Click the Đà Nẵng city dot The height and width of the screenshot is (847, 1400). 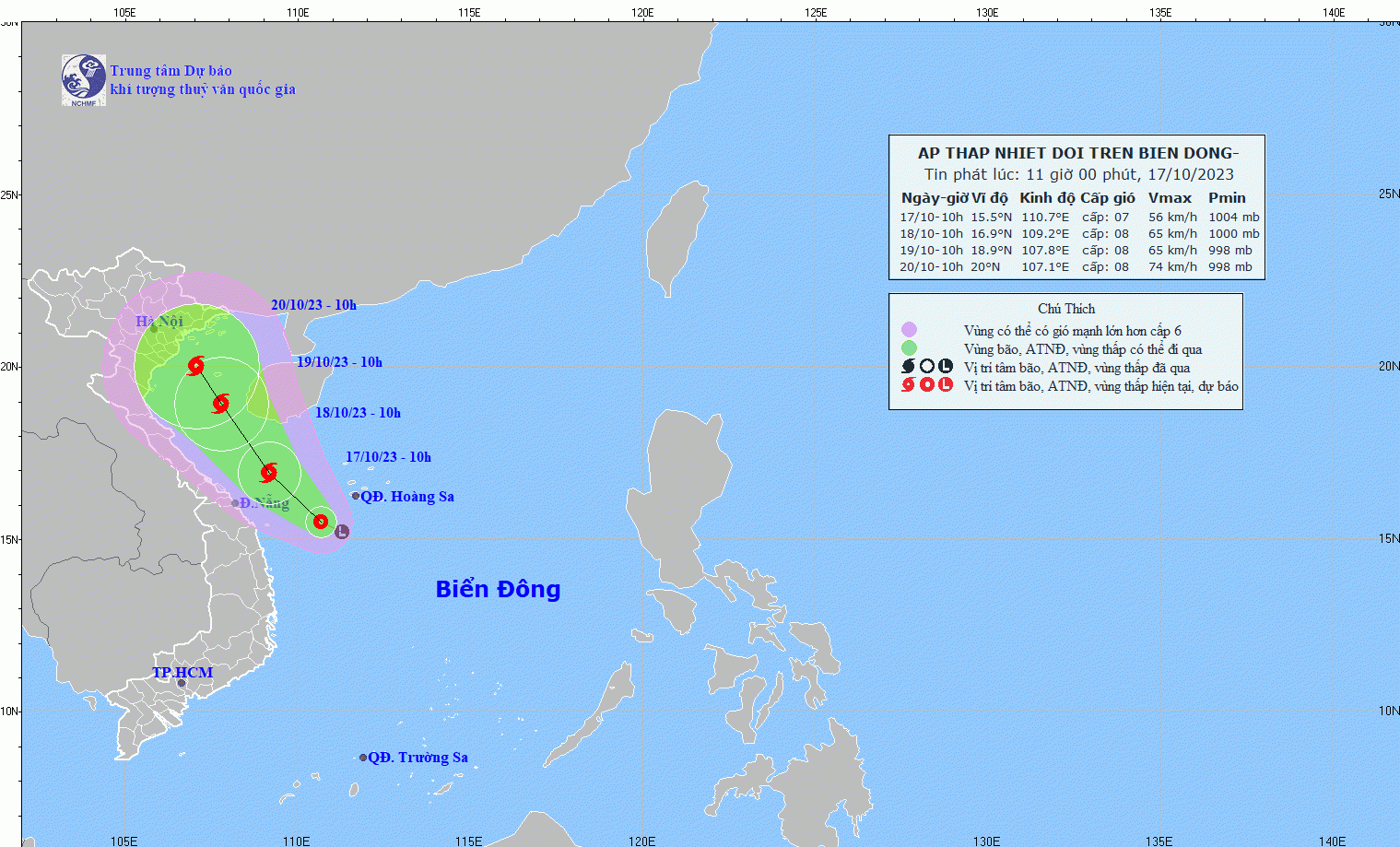pos(235,503)
